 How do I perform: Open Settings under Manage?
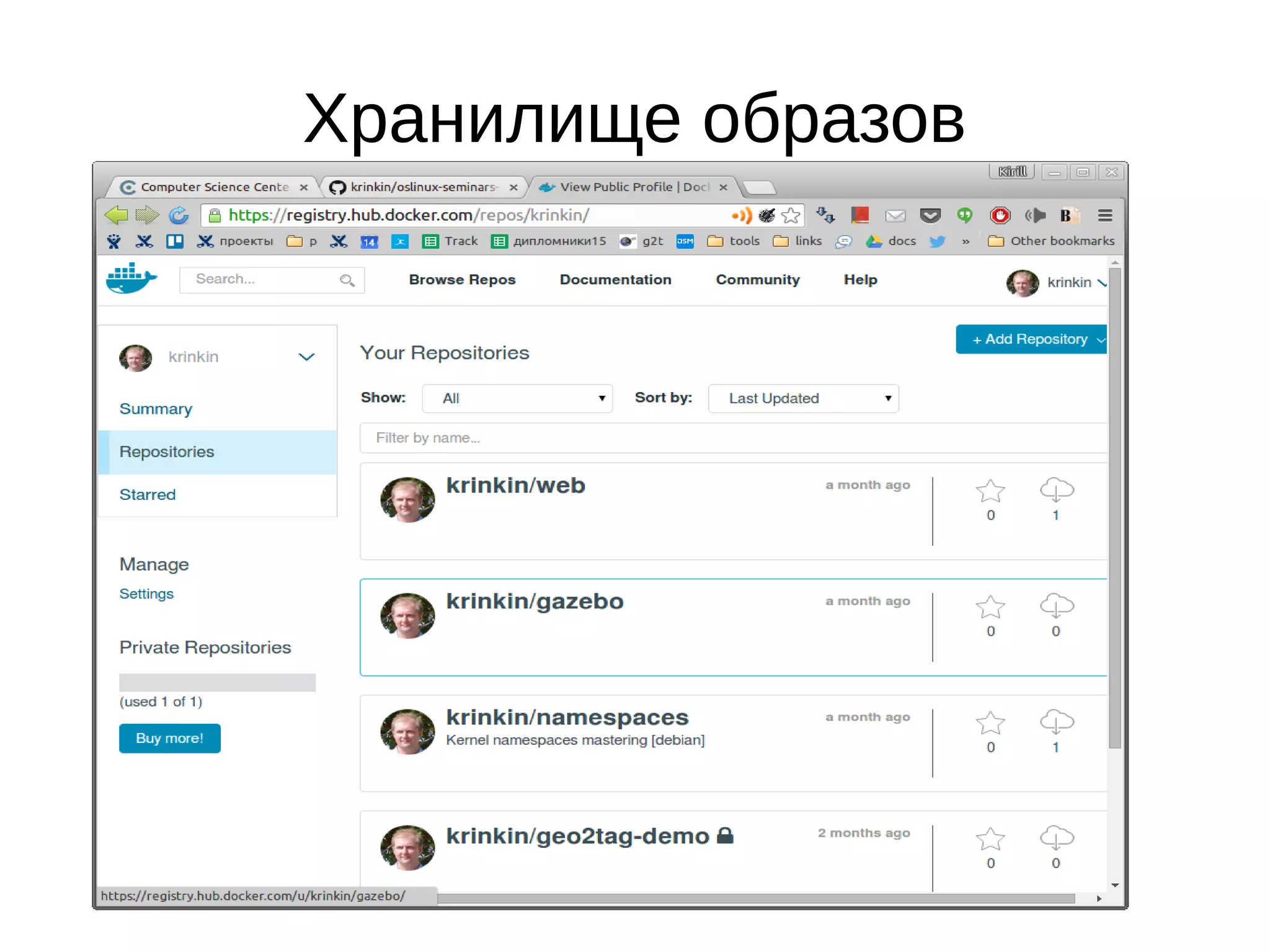146,594
